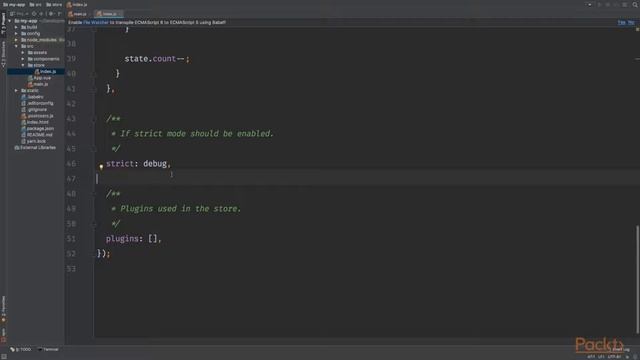The width and height of the screenshot is (640, 360).
Task: Toggle the Structure tool window side tab
Action: click(3, 53)
